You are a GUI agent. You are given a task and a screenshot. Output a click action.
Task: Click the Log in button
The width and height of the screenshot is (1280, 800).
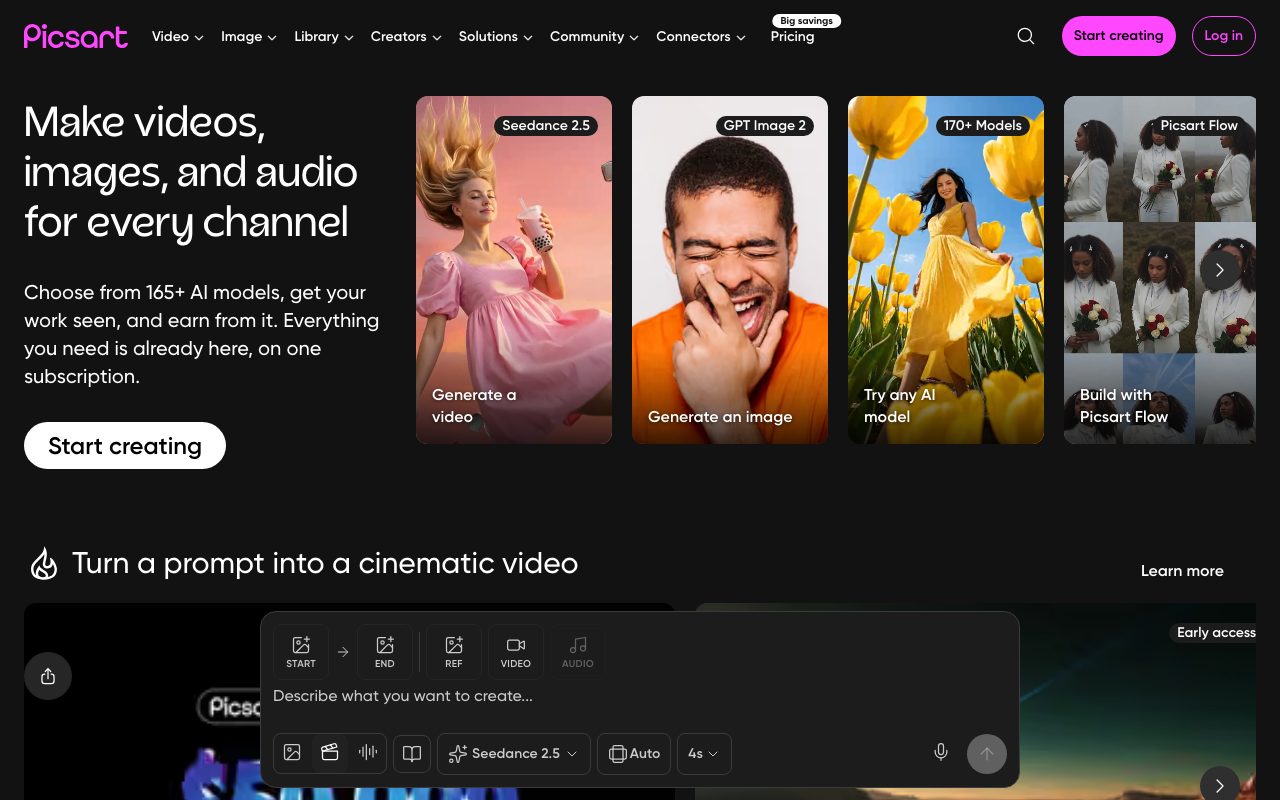[1224, 36]
